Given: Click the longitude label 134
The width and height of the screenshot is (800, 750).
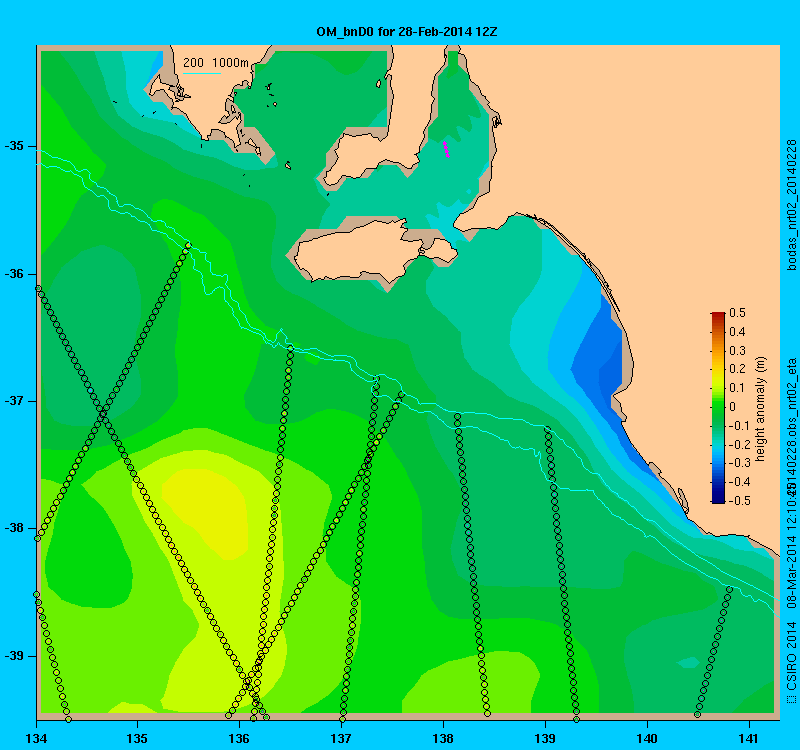Looking at the screenshot, I should click(x=36, y=738).
